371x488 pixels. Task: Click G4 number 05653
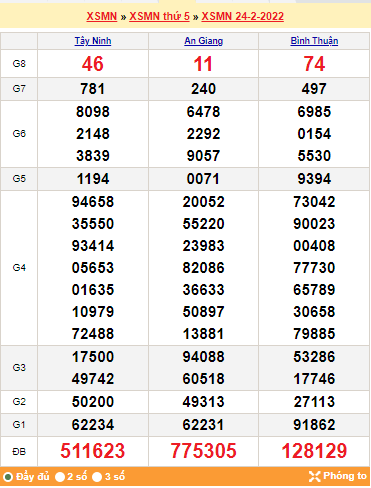coord(93,268)
